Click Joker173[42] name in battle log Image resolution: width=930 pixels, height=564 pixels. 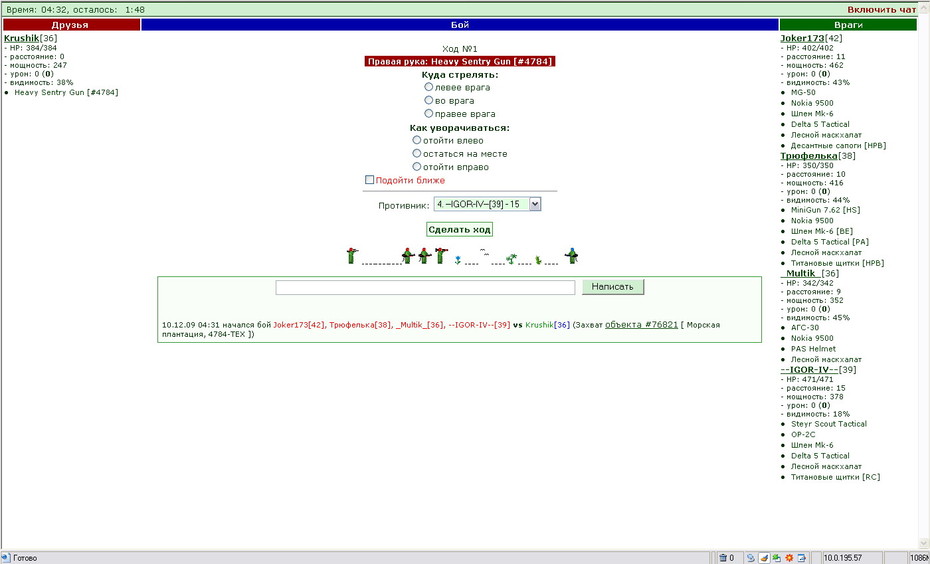point(299,325)
